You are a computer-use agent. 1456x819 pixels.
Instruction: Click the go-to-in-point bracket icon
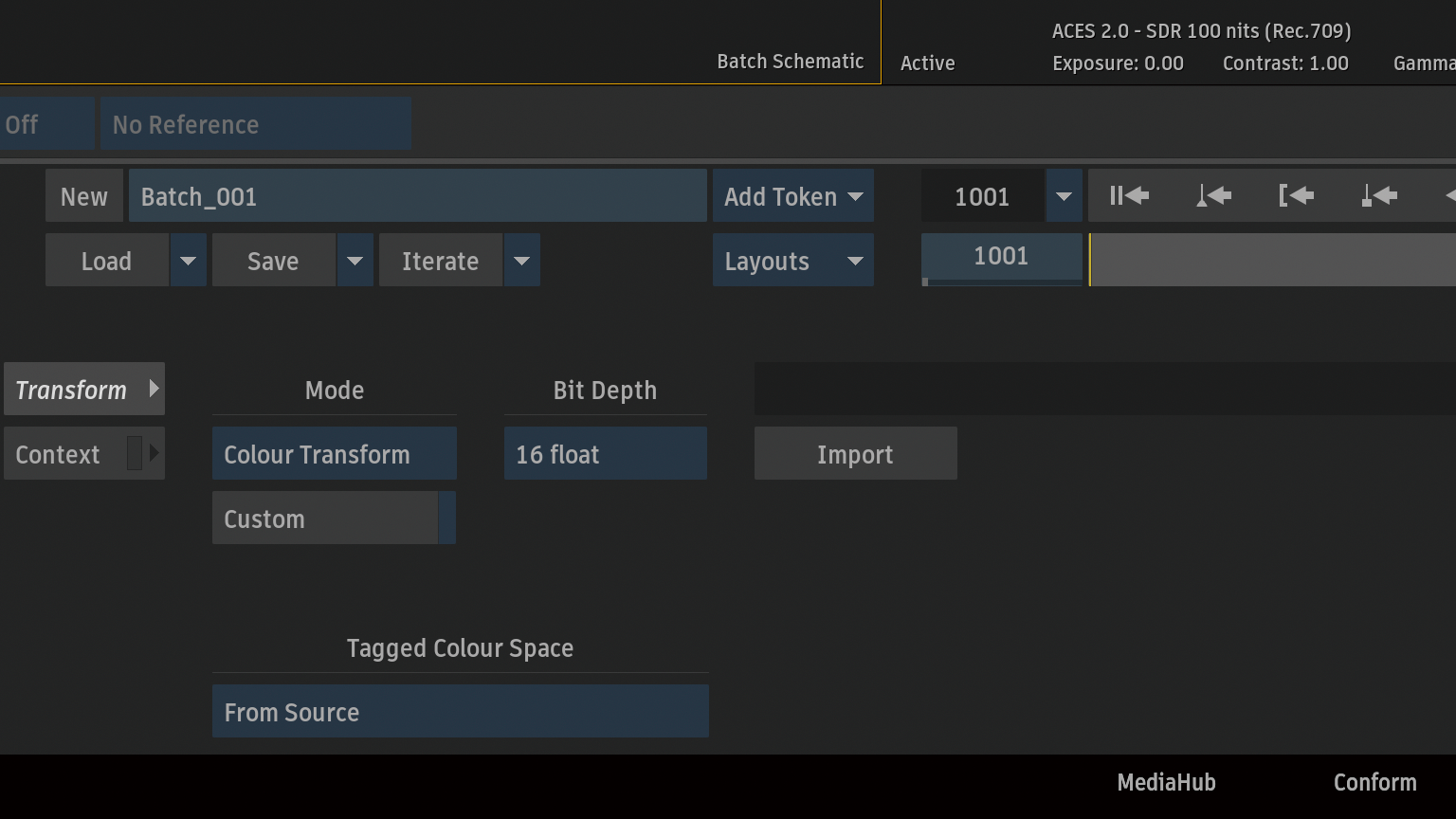(1296, 196)
